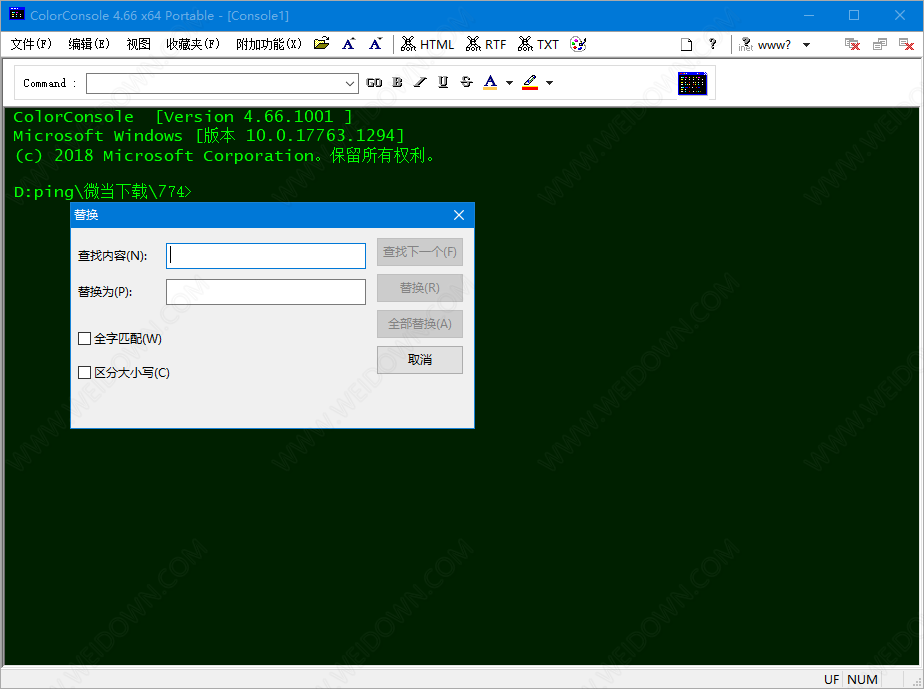Click the 替换(R) button
Viewport: 924px width, 689px height.
(x=420, y=288)
